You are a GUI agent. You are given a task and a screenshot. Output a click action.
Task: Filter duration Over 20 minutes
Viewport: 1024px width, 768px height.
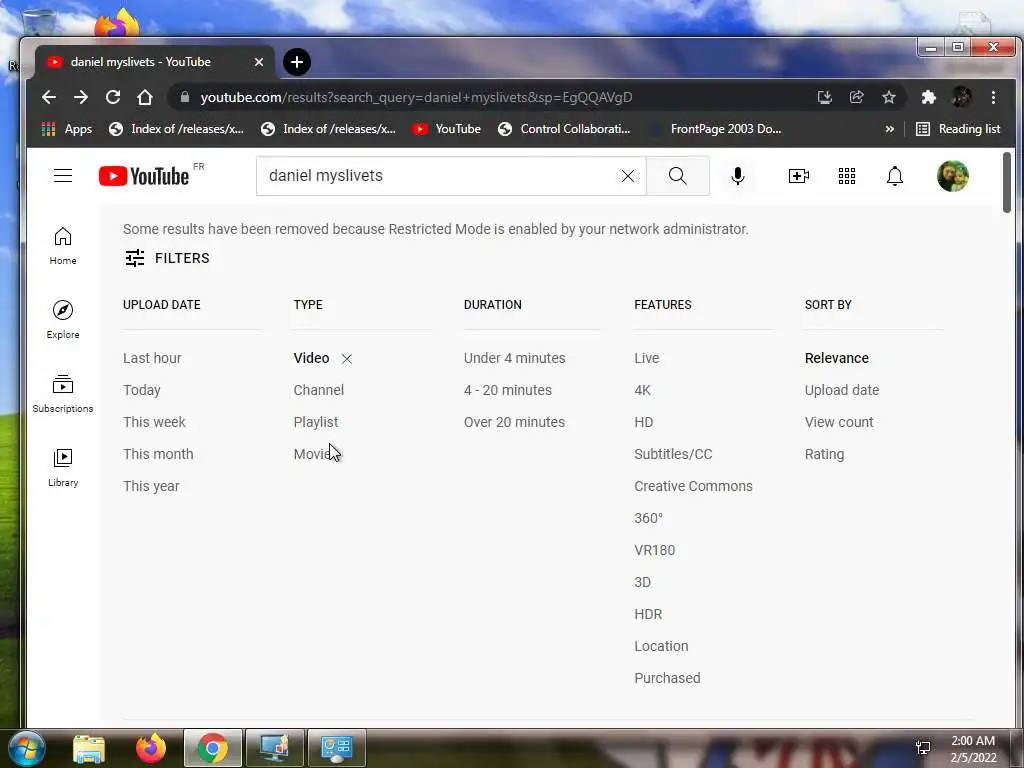[x=514, y=422]
